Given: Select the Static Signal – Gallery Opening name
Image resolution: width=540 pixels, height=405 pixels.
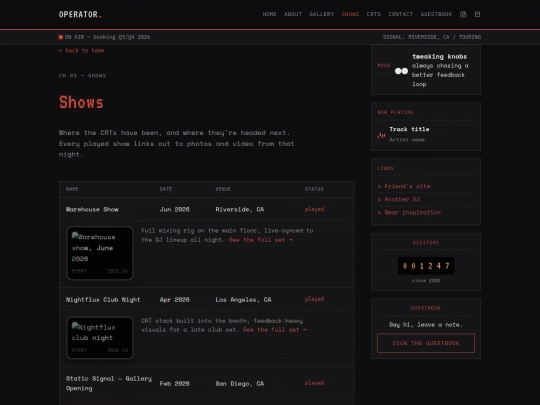Looking at the screenshot, I should (108, 383).
